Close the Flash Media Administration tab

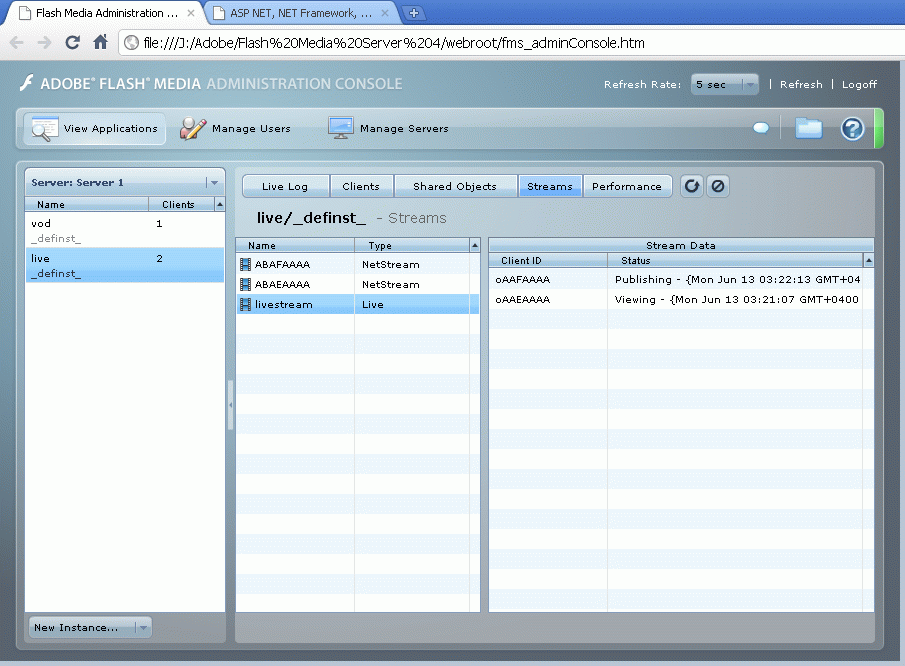click(190, 13)
